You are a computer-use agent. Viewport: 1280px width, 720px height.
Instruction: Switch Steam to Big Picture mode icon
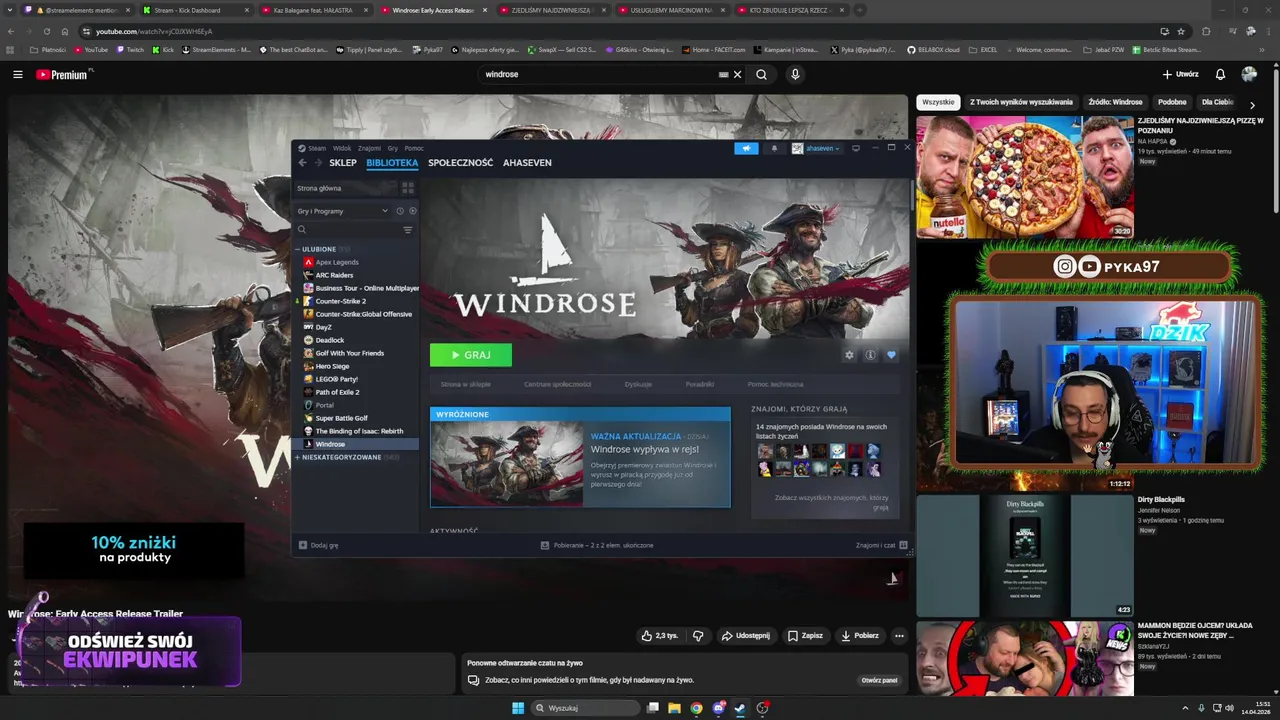pos(856,148)
